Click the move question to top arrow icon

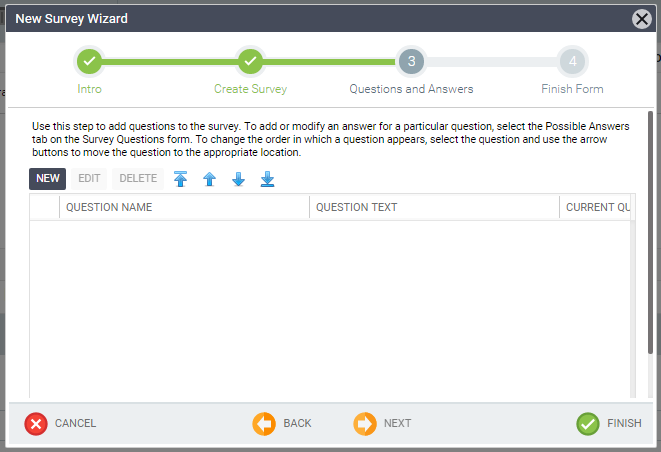pos(180,179)
